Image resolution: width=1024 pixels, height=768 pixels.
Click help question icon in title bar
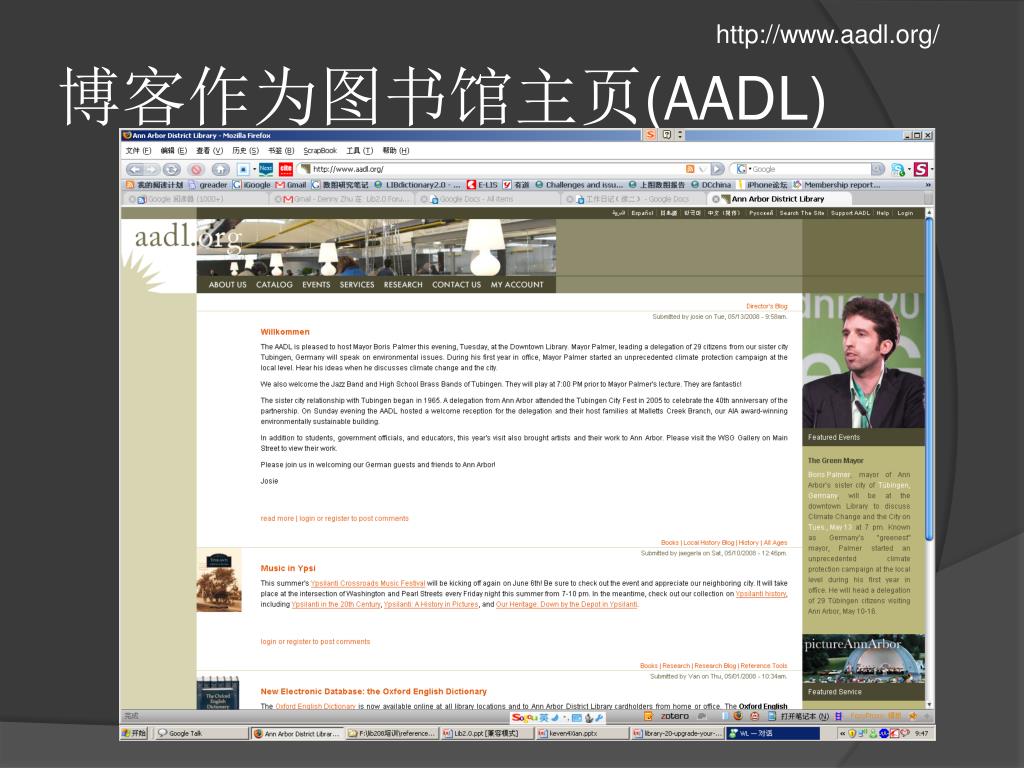667,135
